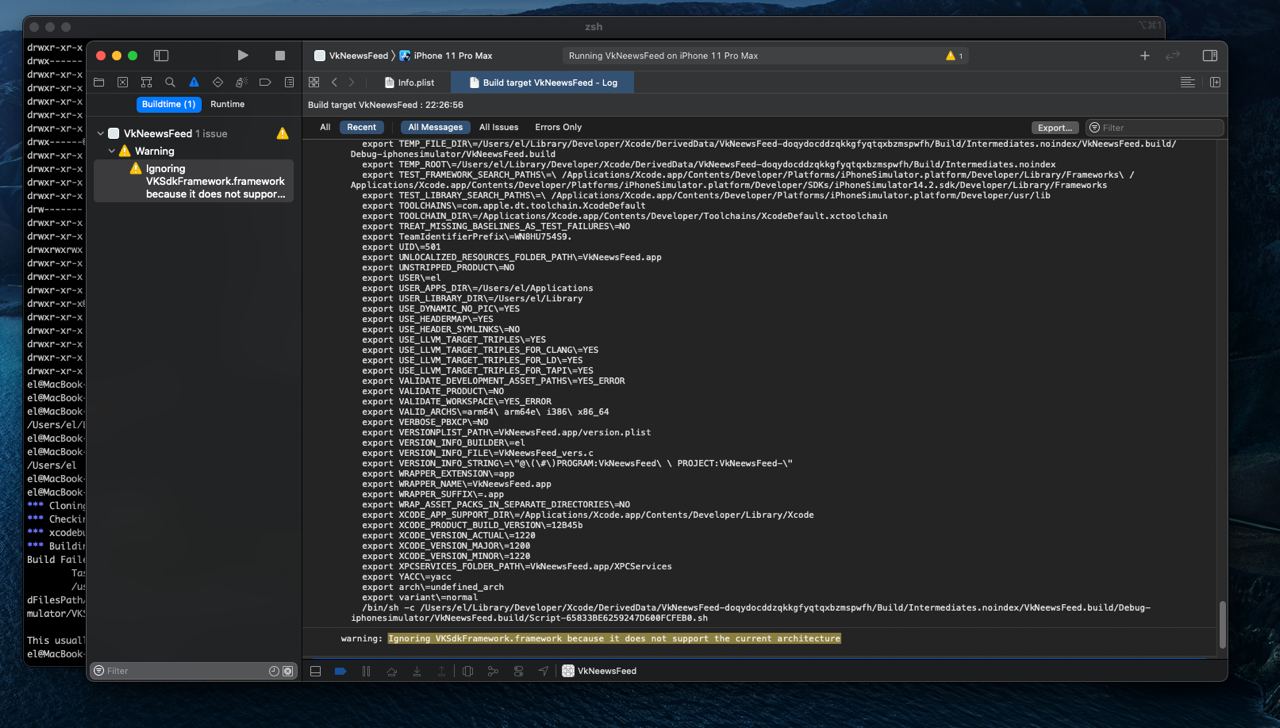Click the Build target VkNeewsFeed timestamp header
The height and width of the screenshot is (728, 1280).
[385, 105]
